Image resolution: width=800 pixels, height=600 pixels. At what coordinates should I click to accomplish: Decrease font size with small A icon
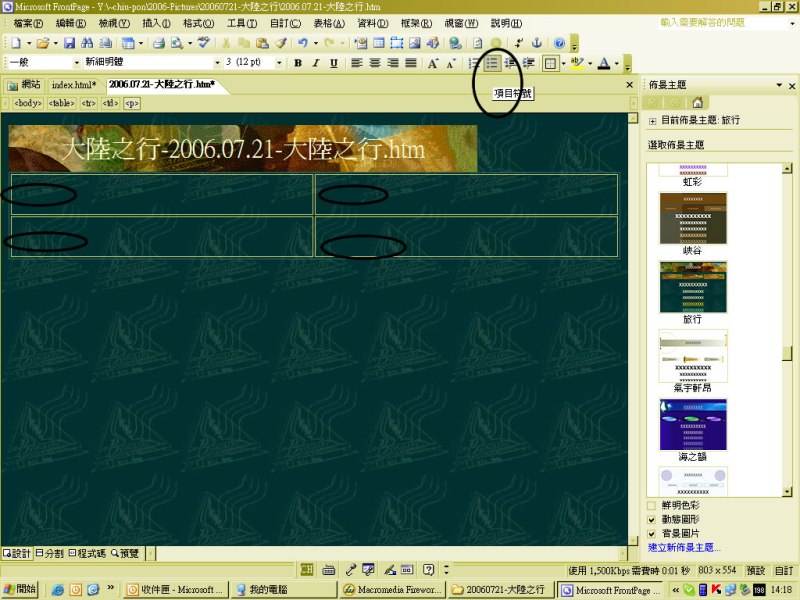pyautogui.click(x=451, y=63)
